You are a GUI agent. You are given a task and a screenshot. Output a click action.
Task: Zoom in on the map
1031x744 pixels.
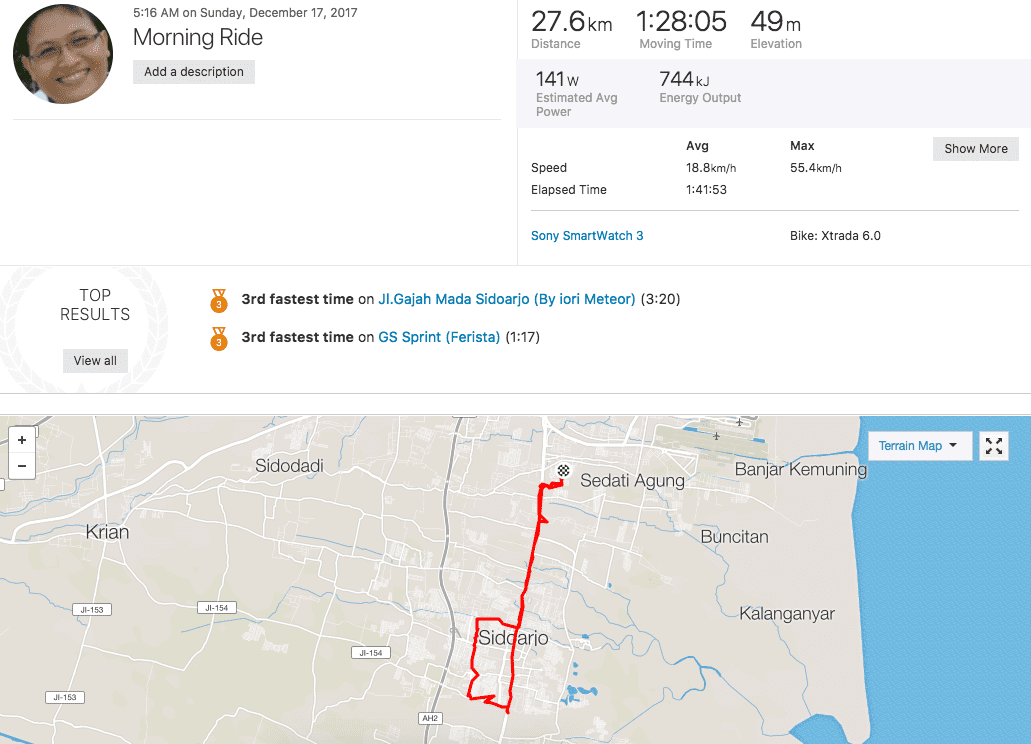pos(22,440)
